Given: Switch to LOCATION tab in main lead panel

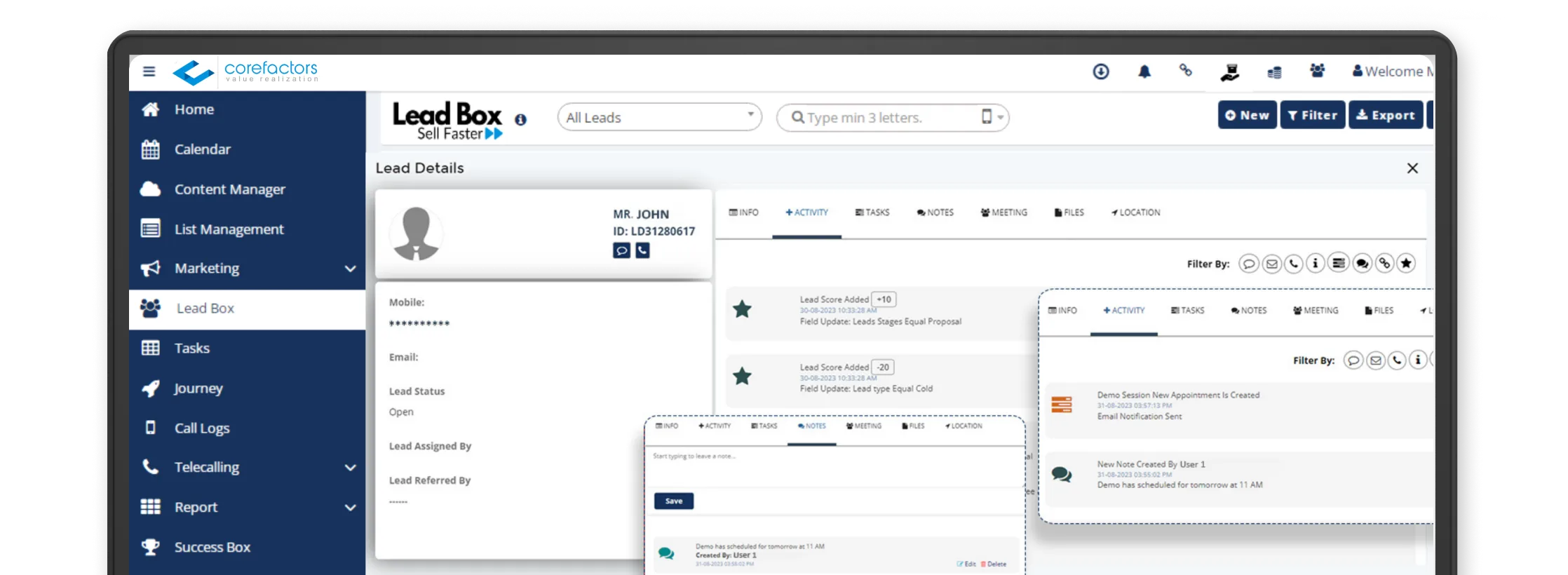Looking at the screenshot, I should click(1136, 212).
